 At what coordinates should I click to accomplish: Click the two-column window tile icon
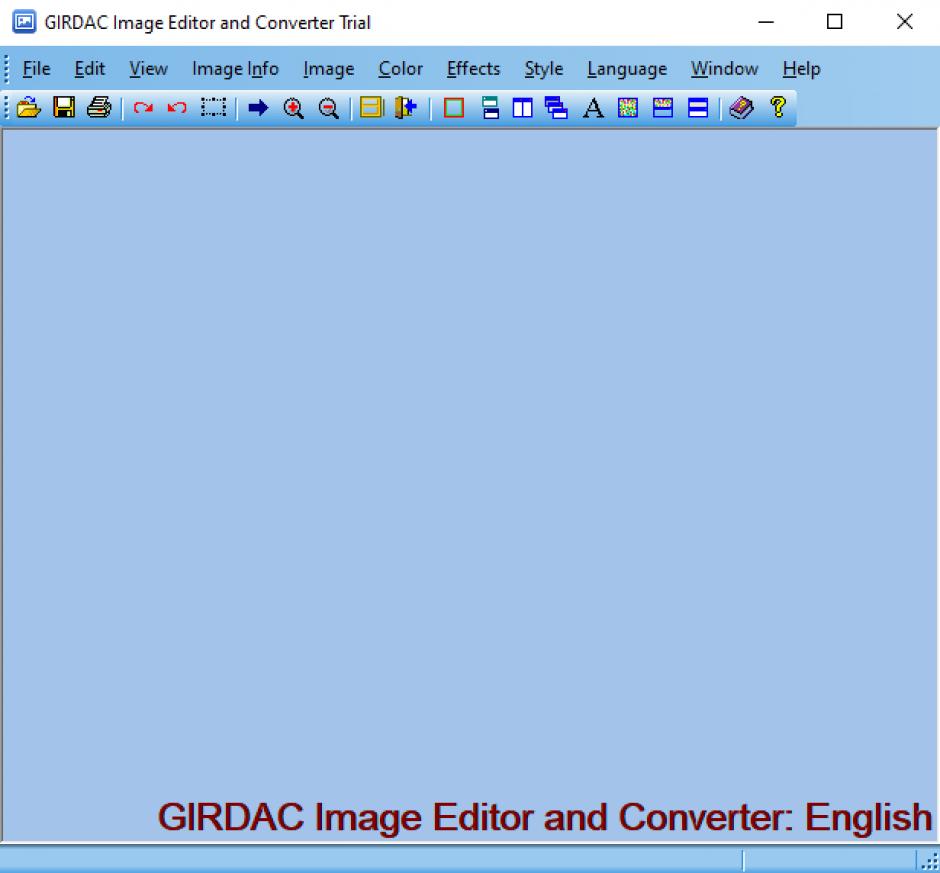(x=523, y=108)
